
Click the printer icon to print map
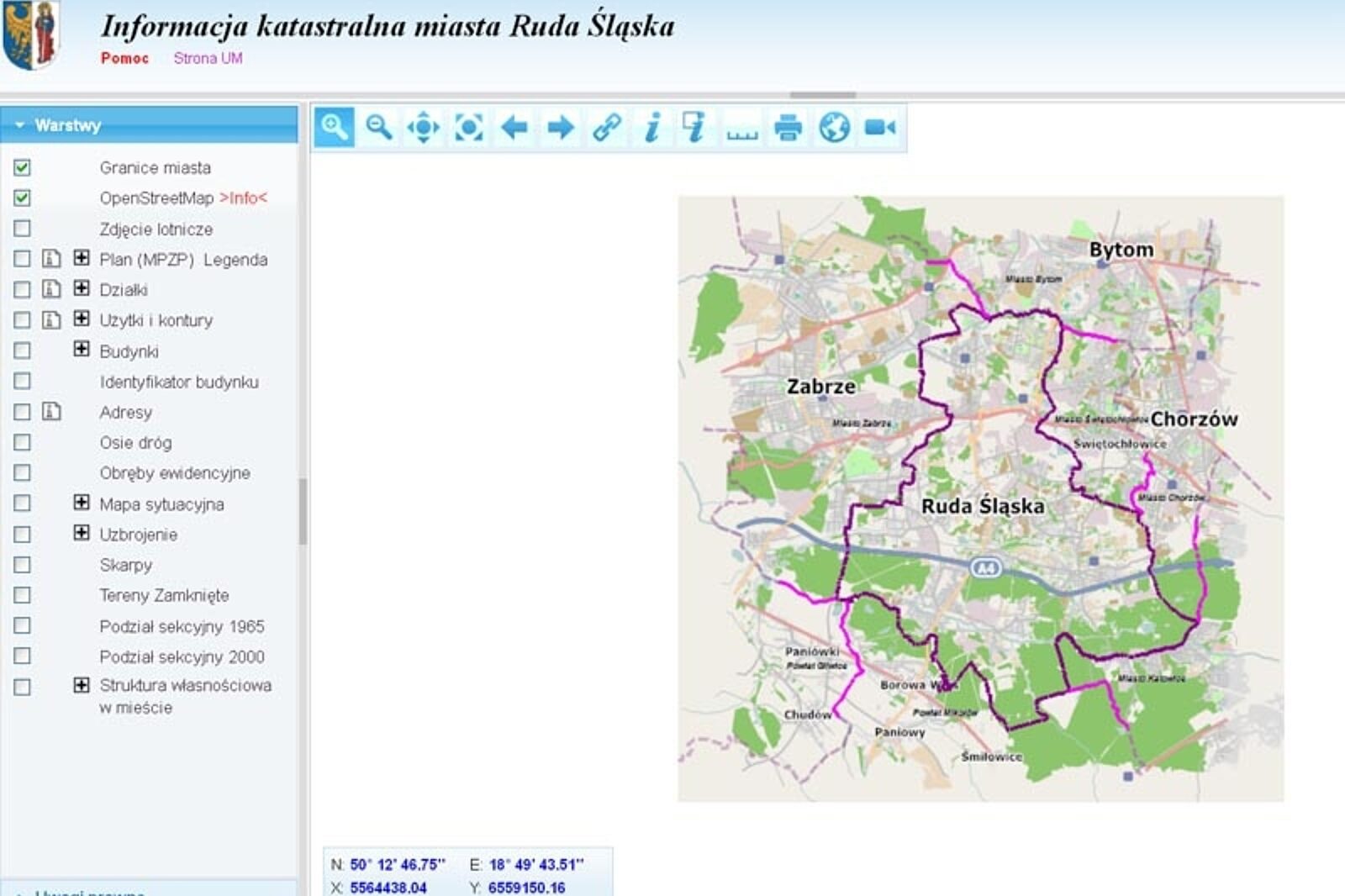[788, 128]
